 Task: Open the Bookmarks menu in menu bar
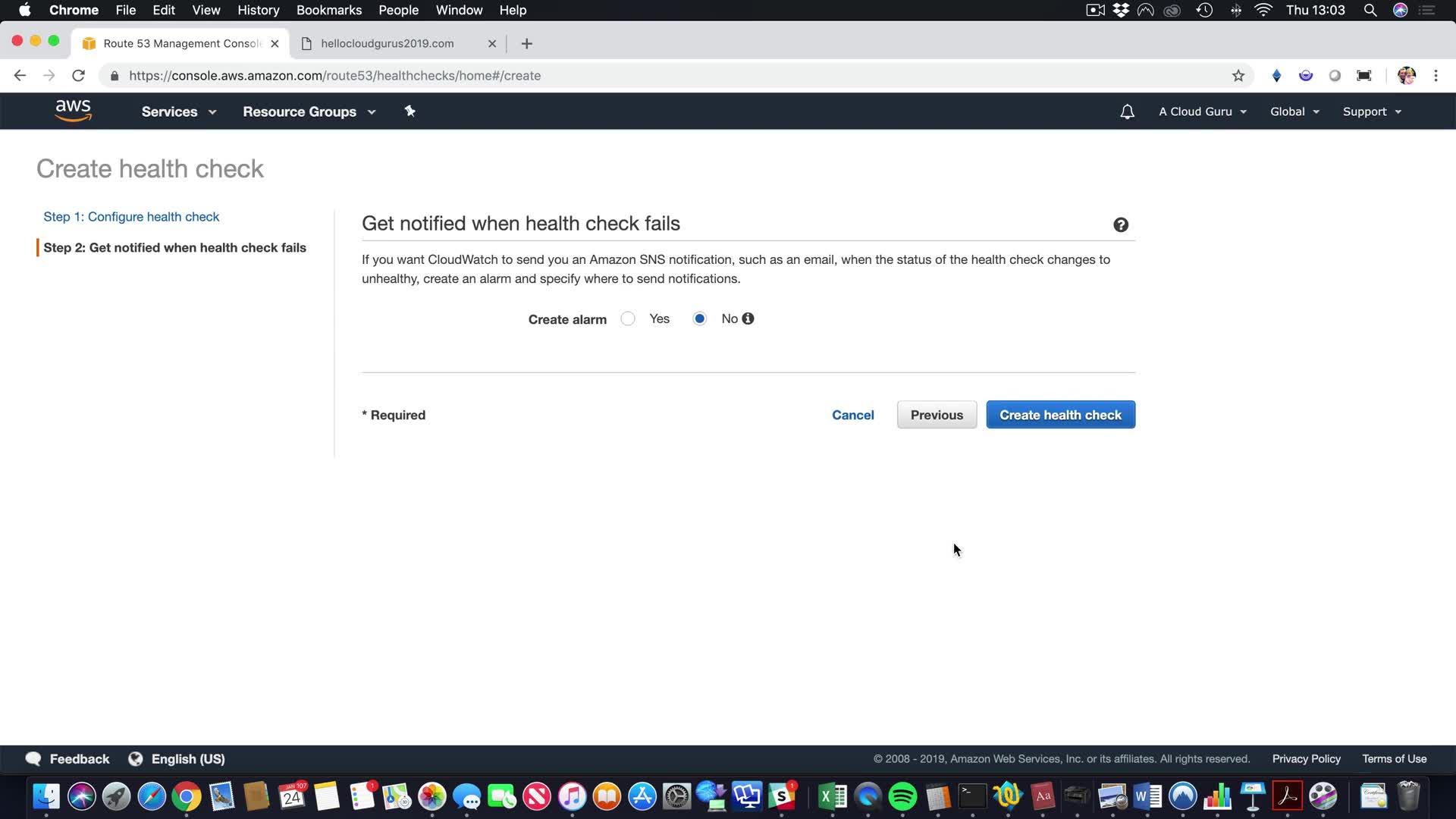pos(328,10)
